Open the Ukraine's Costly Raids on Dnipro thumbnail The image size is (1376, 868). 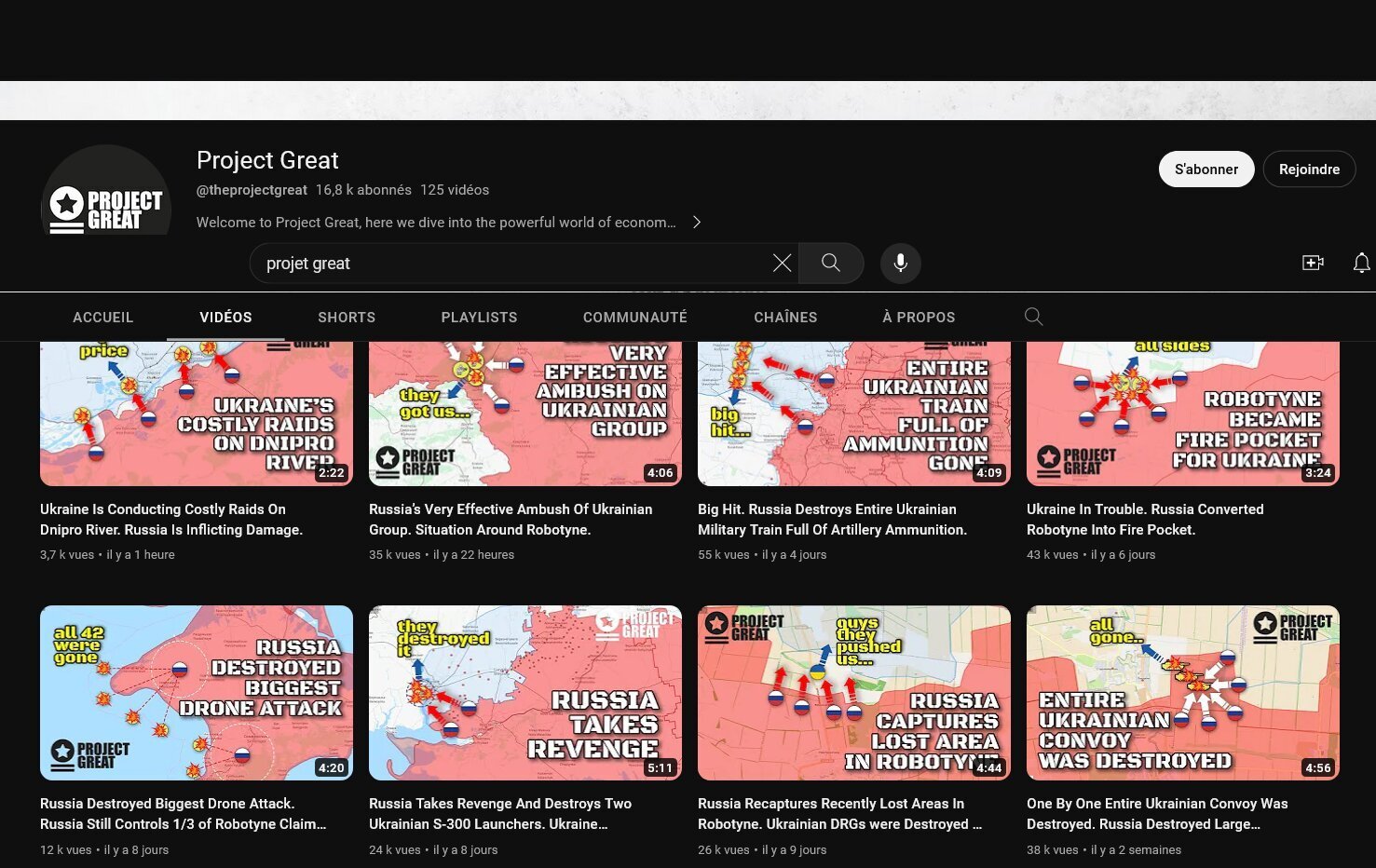pos(197,414)
